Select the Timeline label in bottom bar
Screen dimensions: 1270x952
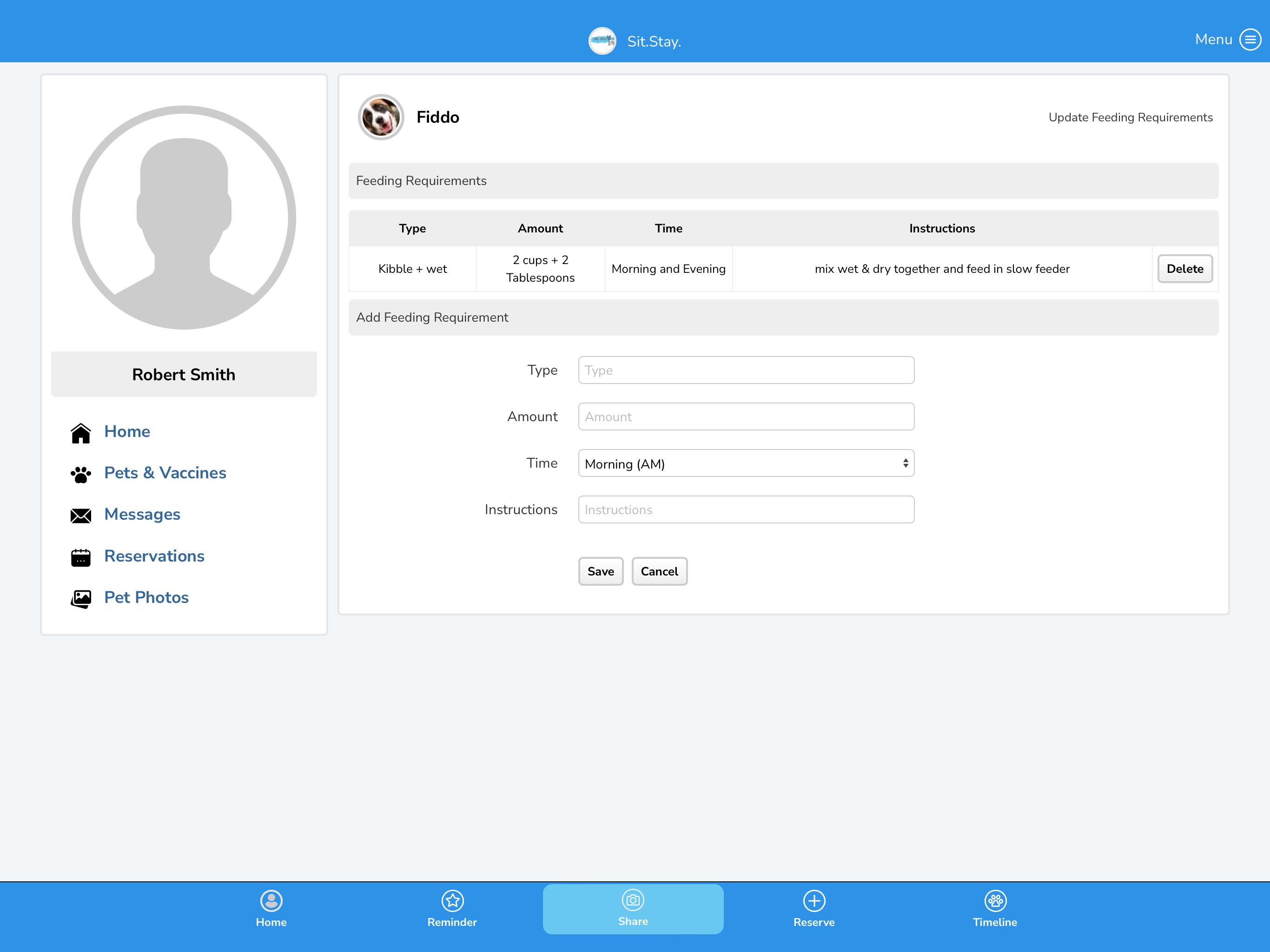(x=995, y=922)
